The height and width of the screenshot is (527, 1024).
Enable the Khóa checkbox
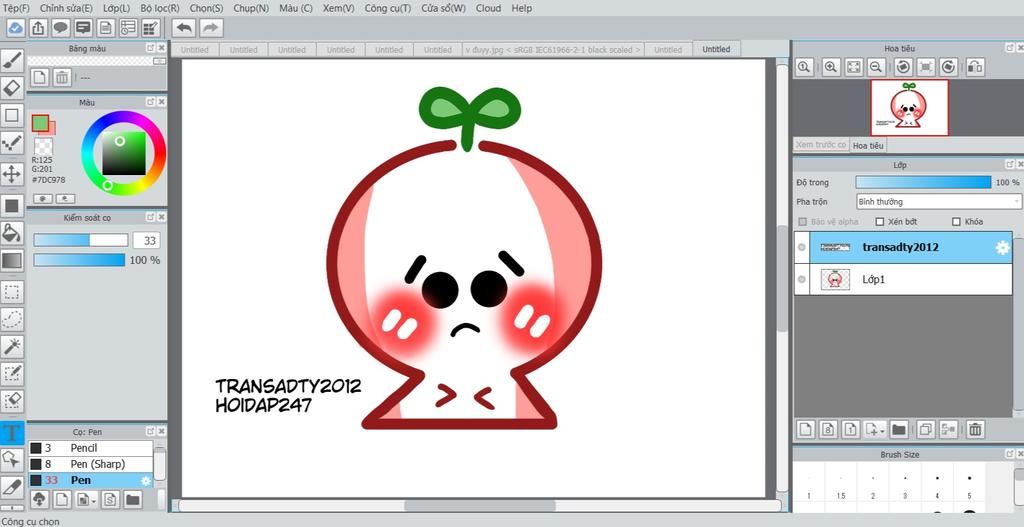pyautogui.click(x=957, y=221)
